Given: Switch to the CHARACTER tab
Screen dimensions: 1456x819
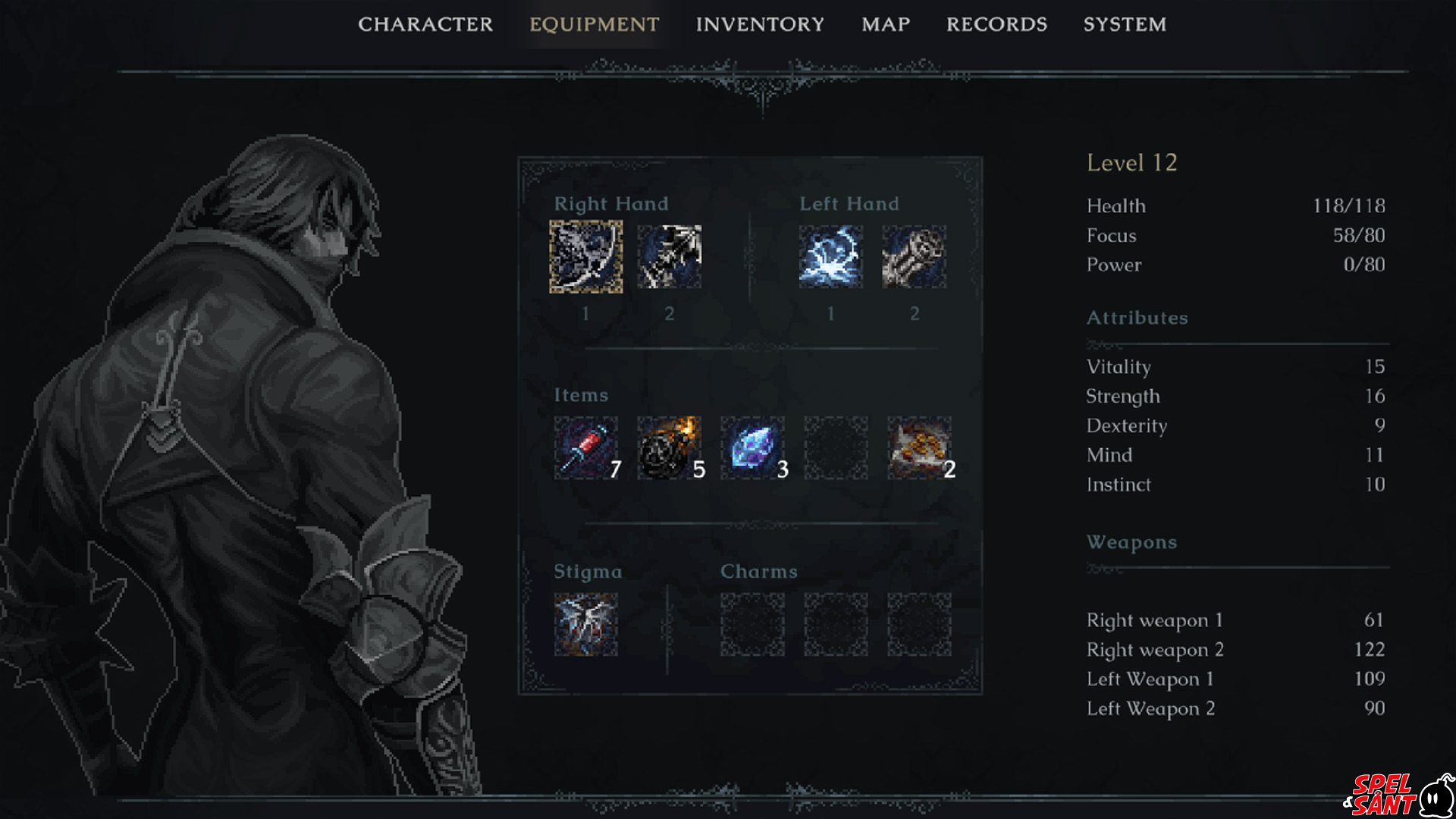Looking at the screenshot, I should [425, 24].
